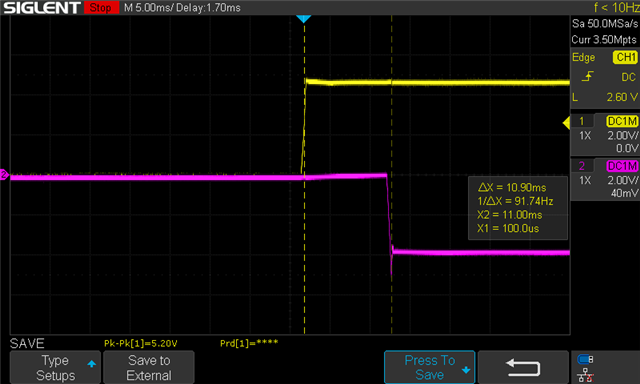Click the Stop run-state indicator

101,7
